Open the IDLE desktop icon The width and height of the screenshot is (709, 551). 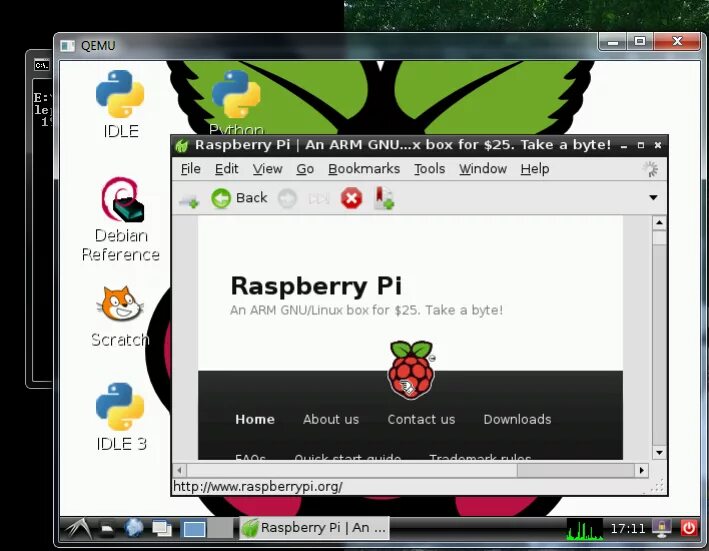point(120,104)
